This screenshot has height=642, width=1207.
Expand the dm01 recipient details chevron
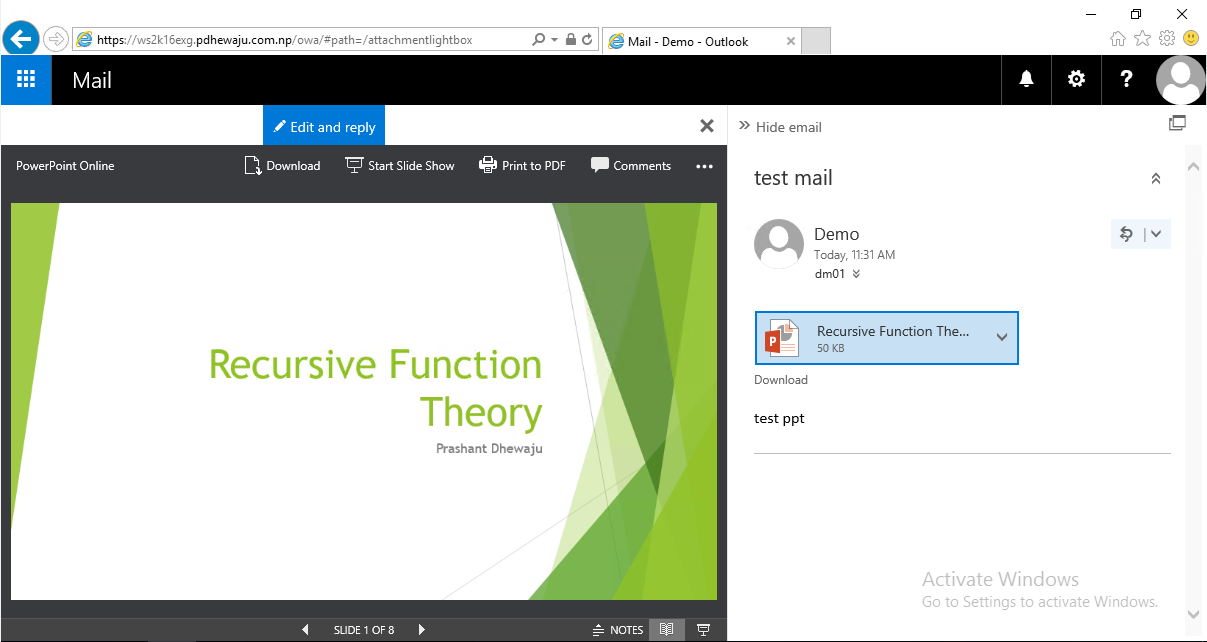856,273
